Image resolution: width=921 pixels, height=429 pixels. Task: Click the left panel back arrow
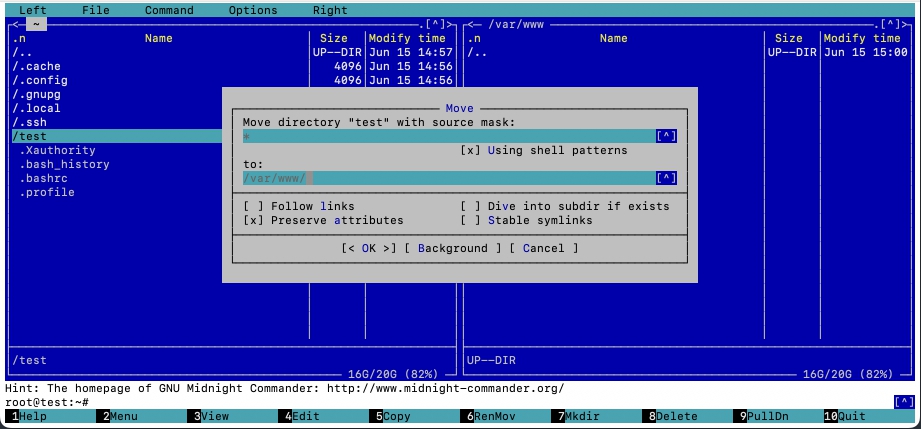[15, 25]
